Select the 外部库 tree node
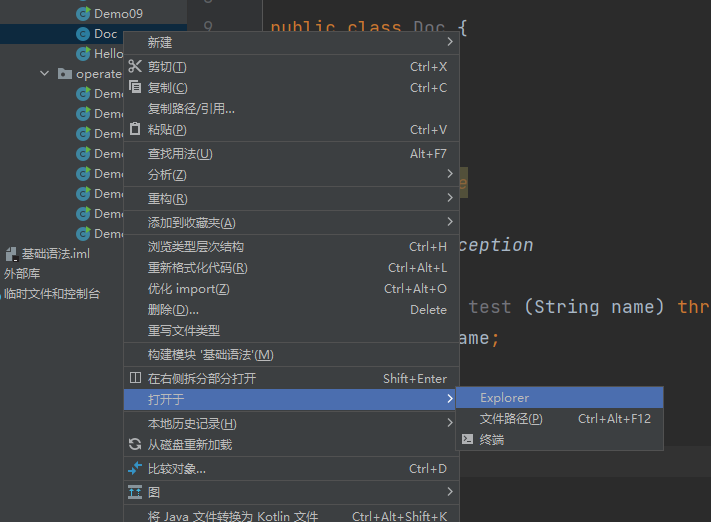This screenshot has width=711, height=522. 22,273
